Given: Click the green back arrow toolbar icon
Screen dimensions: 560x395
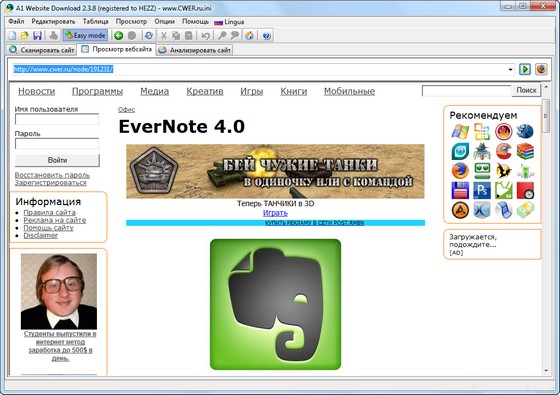Looking at the screenshot, I should pos(119,35).
